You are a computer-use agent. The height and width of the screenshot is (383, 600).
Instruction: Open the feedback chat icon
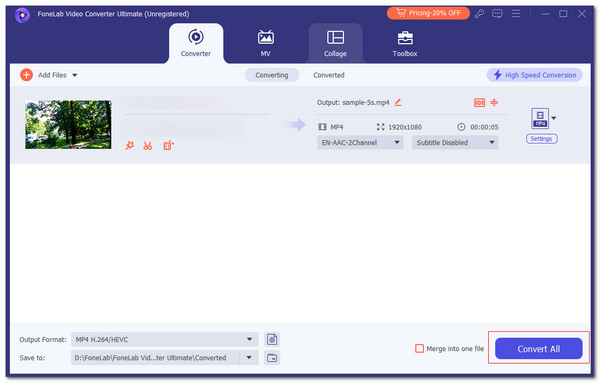click(497, 14)
